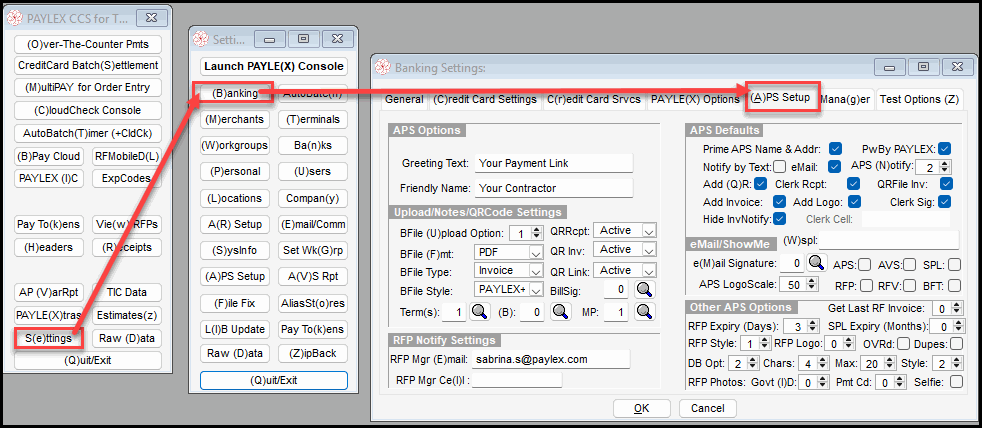The image size is (982, 428).
Task: Expand the BFile Style dropdown showing PAYLEX+
Action: pyautogui.click(x=508, y=289)
